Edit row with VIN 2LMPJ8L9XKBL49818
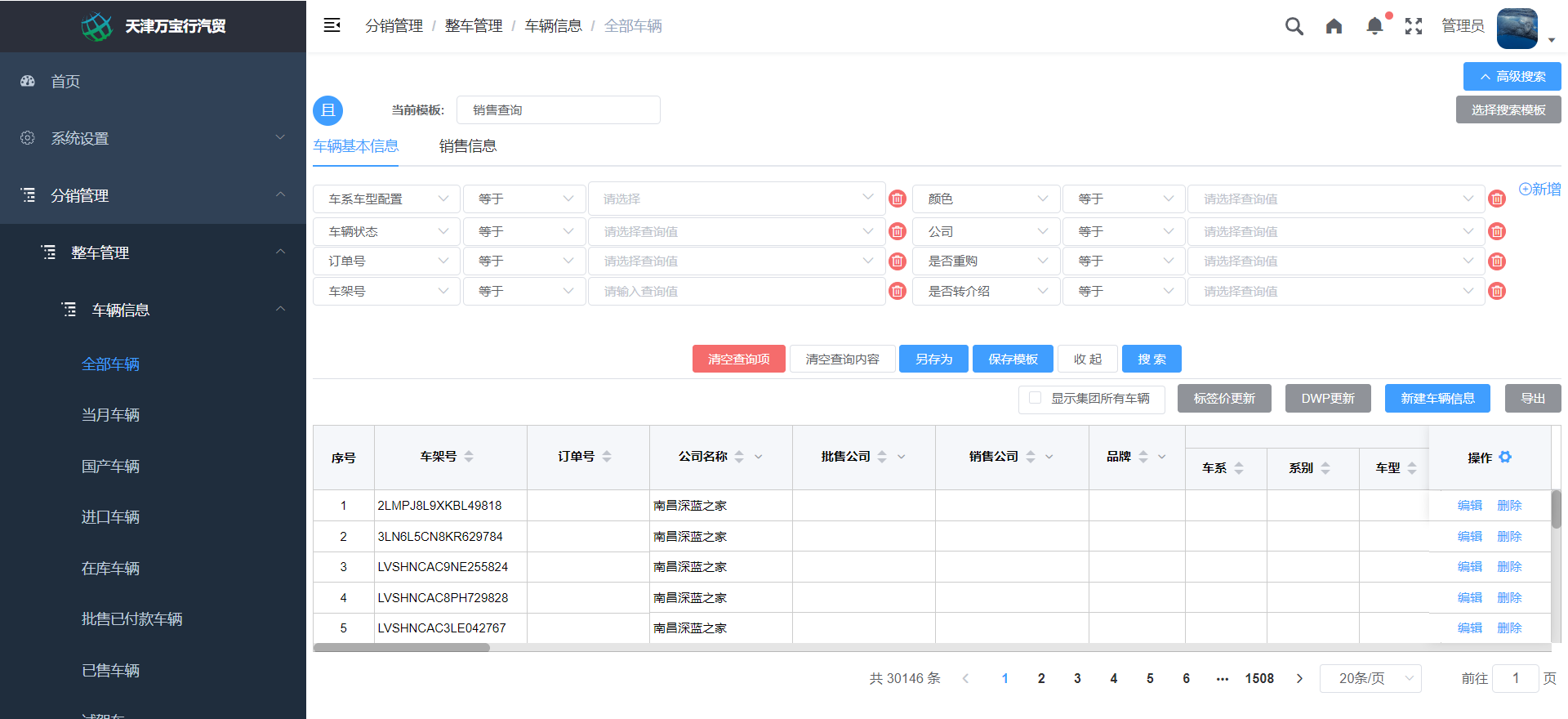The height and width of the screenshot is (719, 1568). click(x=1469, y=506)
